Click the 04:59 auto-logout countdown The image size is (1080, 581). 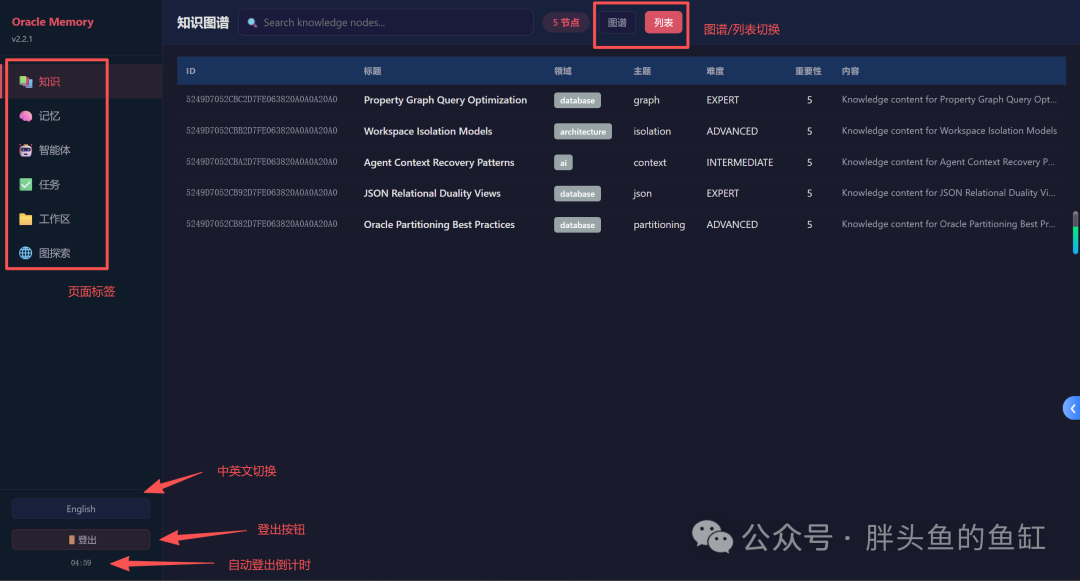click(81, 563)
